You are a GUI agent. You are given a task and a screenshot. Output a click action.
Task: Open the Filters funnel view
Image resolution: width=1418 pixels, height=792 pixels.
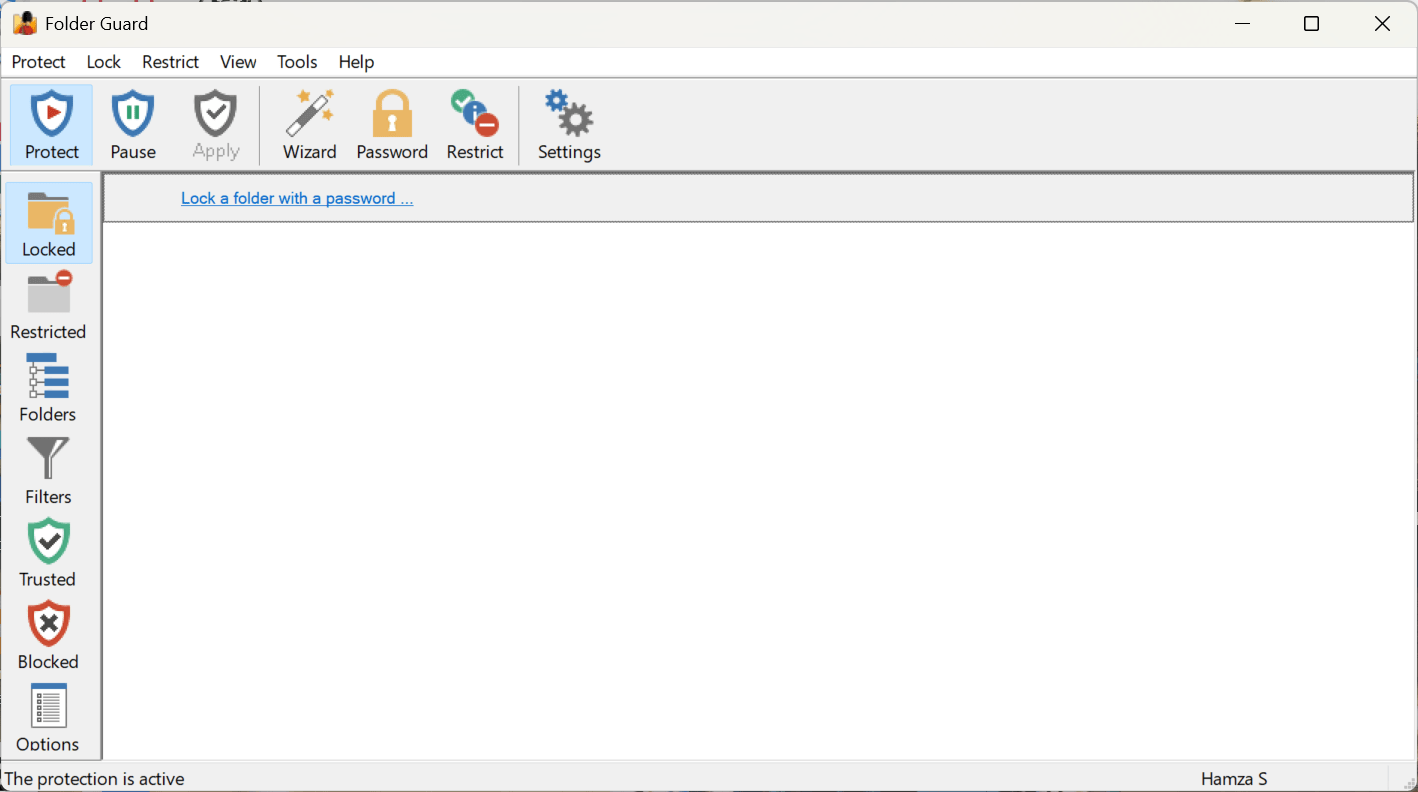click(x=48, y=470)
